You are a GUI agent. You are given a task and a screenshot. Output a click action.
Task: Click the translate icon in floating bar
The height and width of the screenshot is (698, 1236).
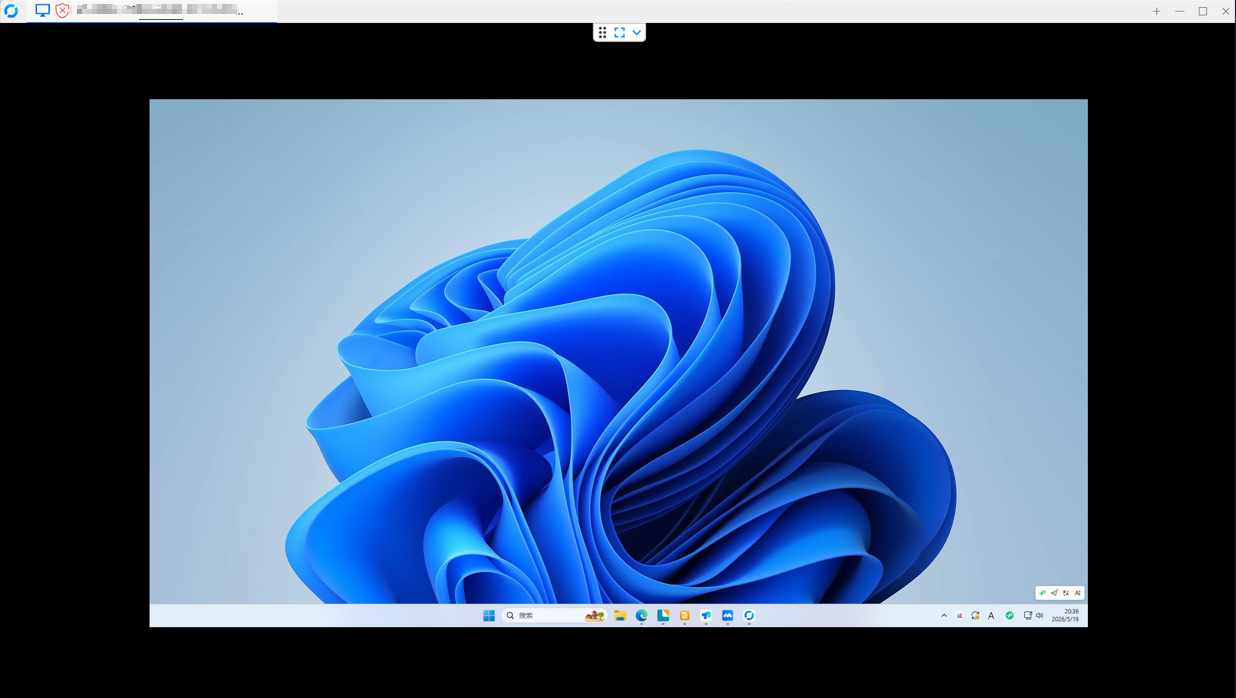pos(1066,593)
